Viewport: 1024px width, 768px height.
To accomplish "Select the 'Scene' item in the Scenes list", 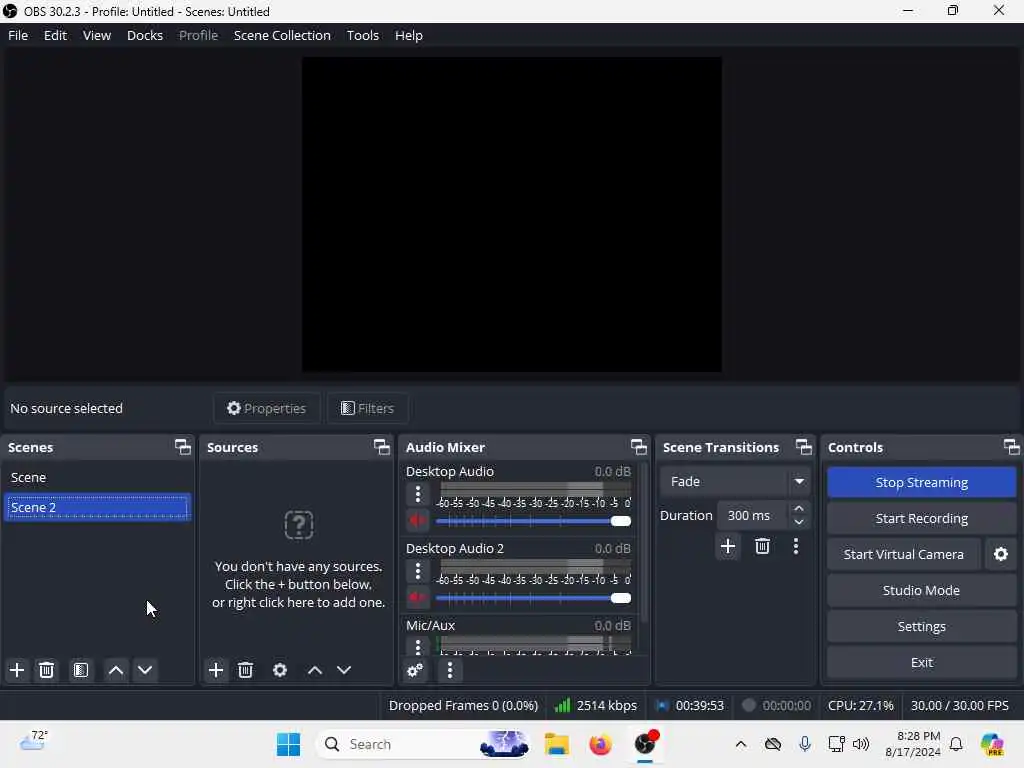I will pos(97,477).
